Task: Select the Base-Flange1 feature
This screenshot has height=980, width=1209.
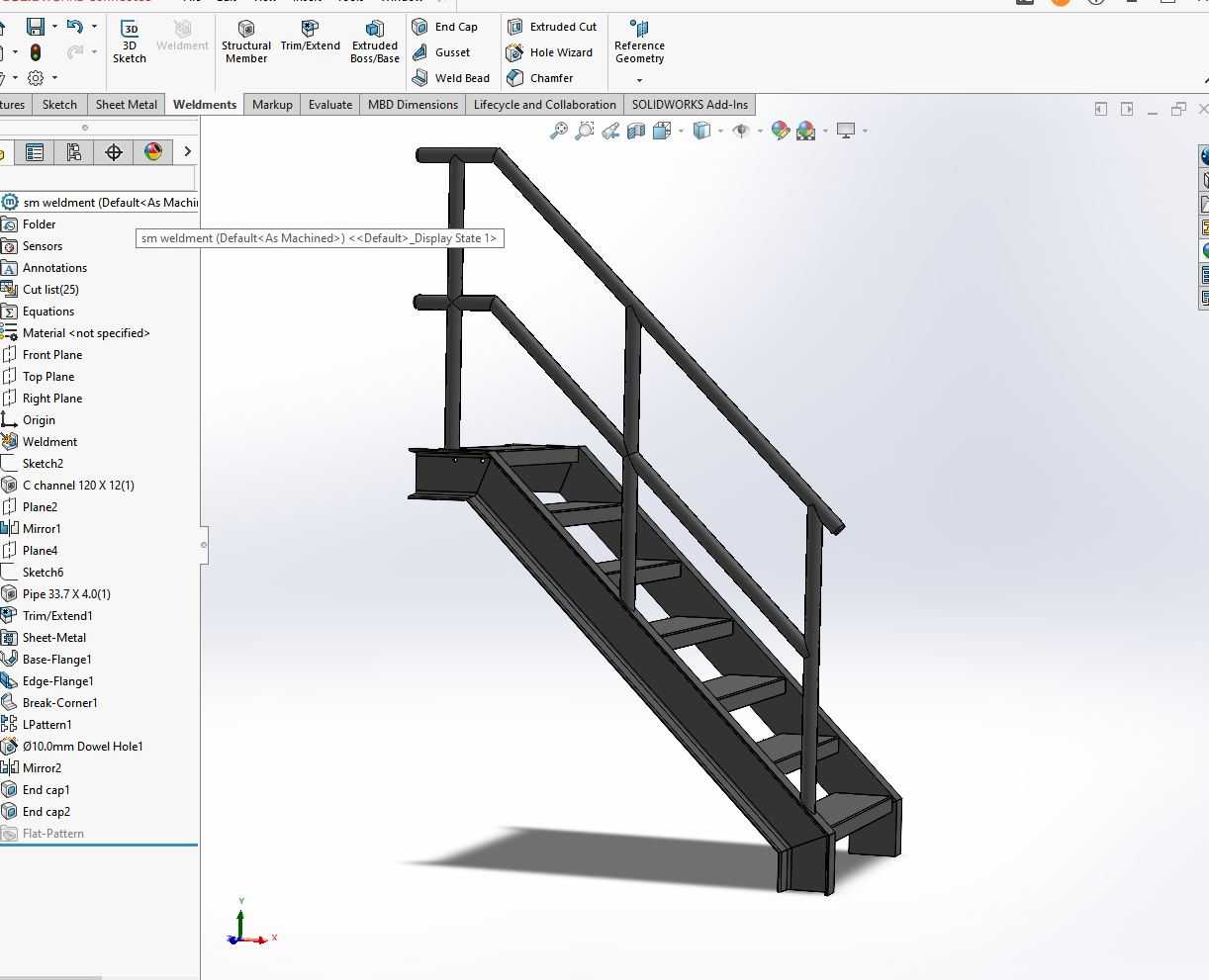Action: 57,660
